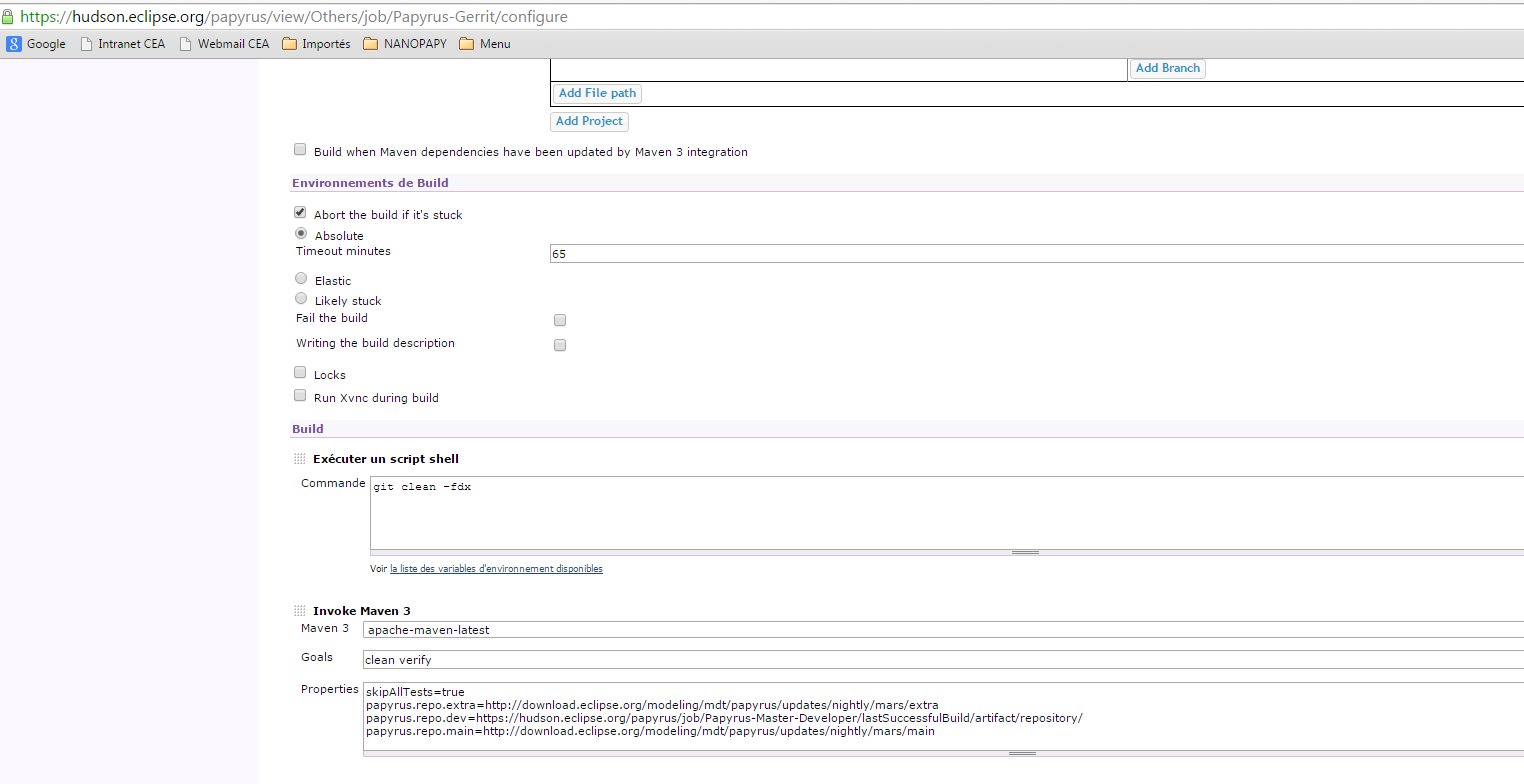Enable Build when Maven dependencies updated checkbox

(x=300, y=150)
